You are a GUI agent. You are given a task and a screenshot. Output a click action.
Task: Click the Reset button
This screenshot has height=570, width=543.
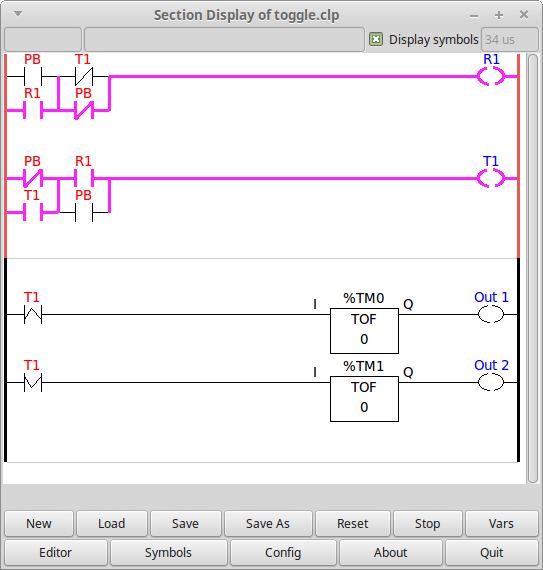[x=353, y=523]
